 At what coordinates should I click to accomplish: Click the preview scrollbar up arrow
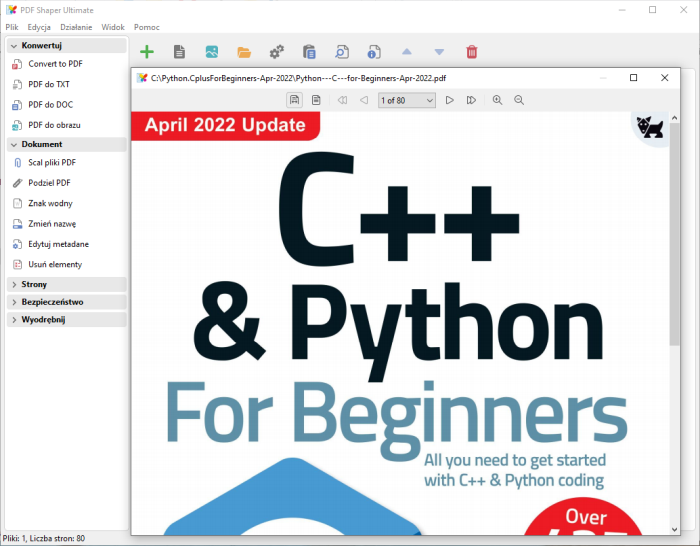[675, 118]
